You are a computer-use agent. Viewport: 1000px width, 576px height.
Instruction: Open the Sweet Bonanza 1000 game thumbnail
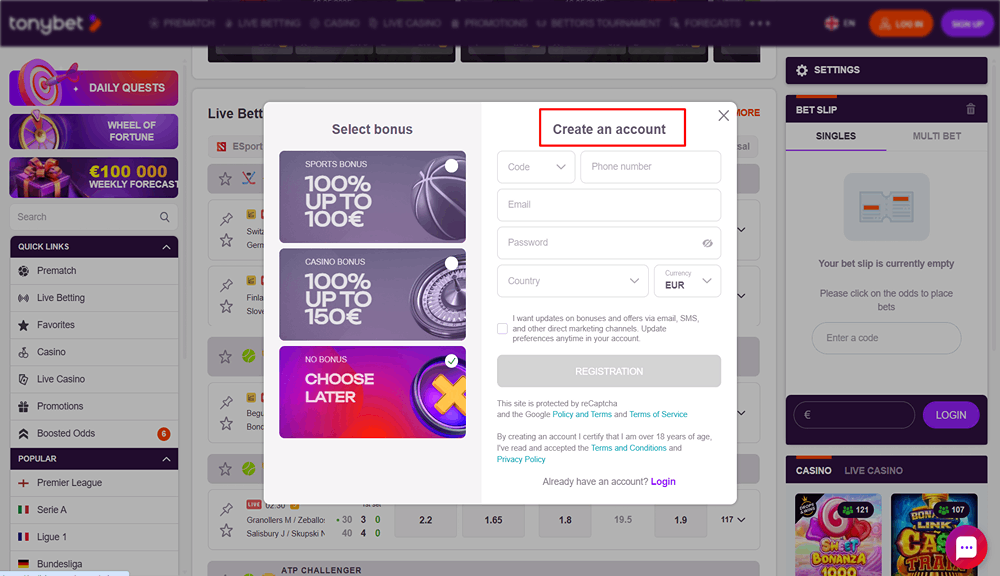838,535
